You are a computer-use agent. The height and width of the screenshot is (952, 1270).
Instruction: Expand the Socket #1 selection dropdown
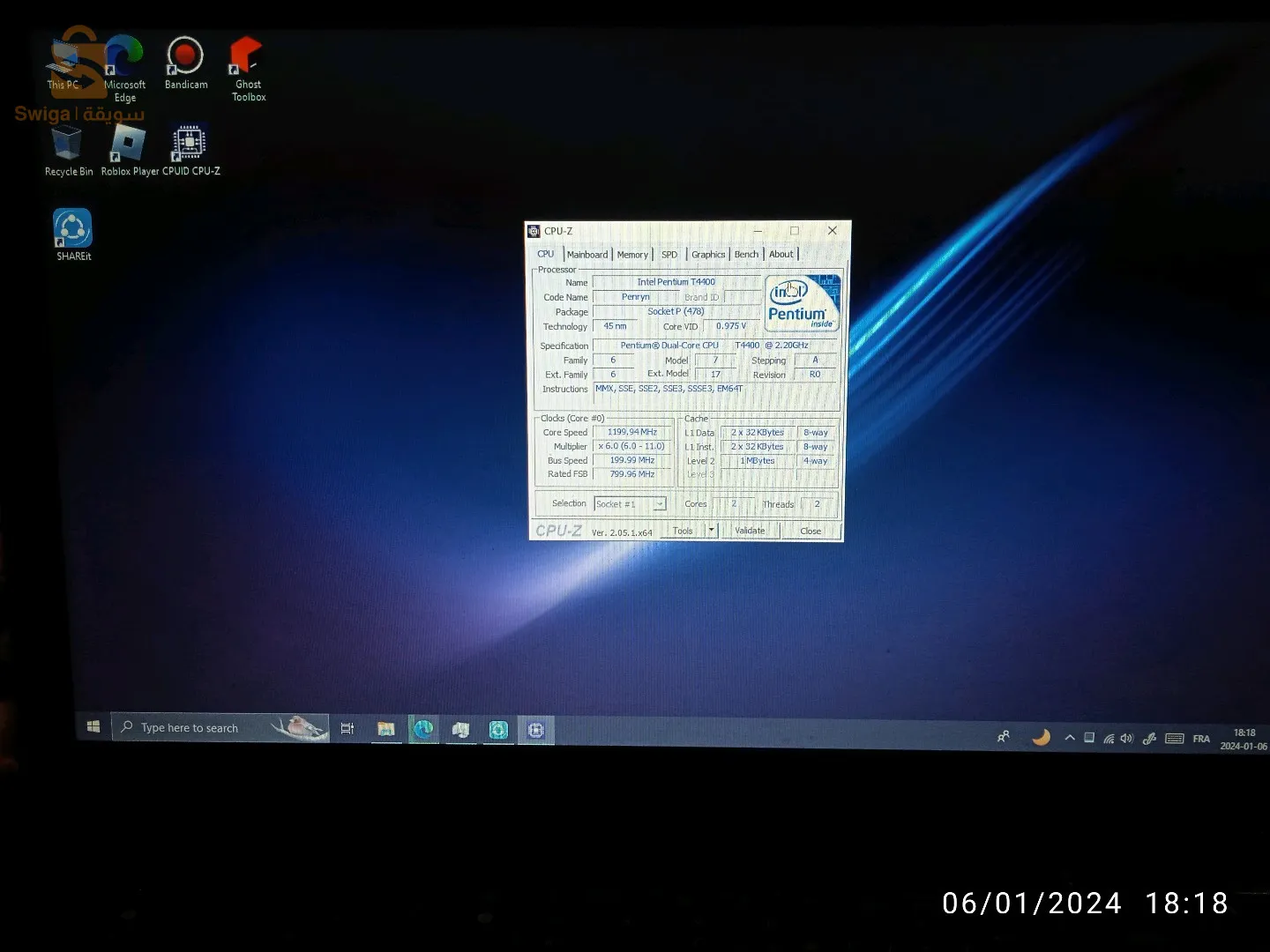(659, 504)
